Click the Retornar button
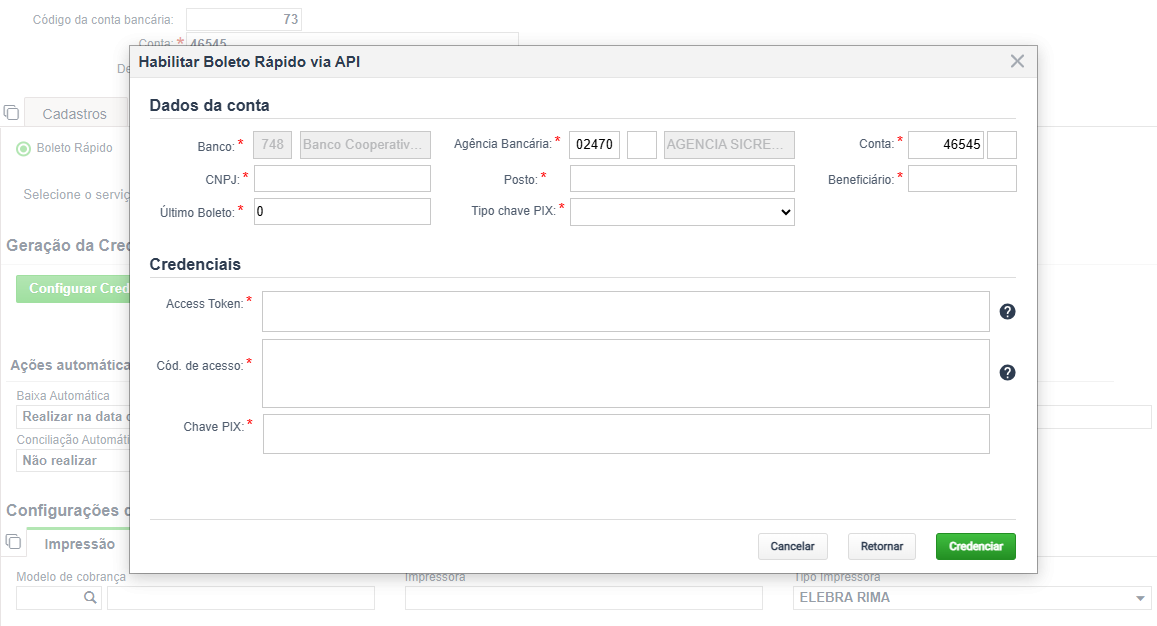This screenshot has width=1157, height=626. 882,546
